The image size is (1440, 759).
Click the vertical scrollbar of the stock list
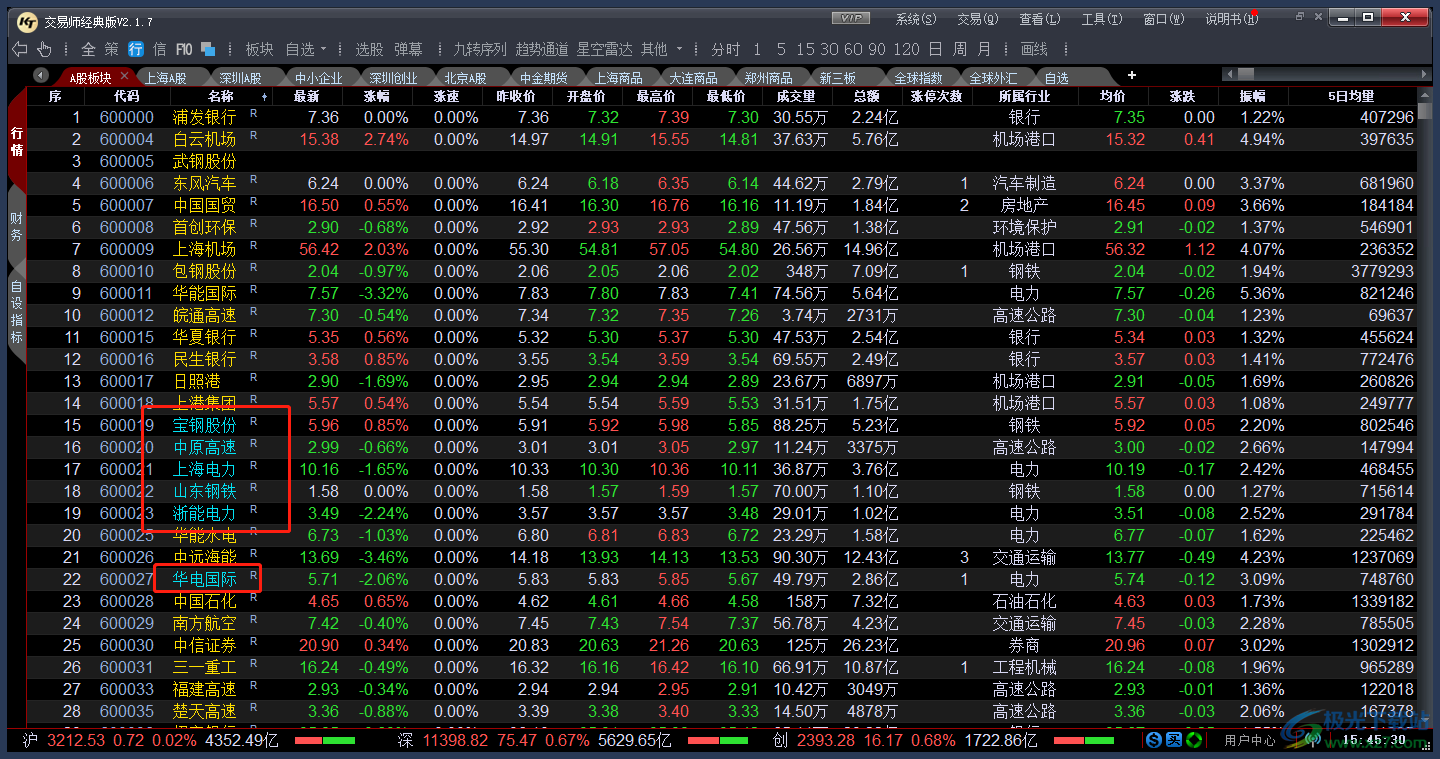[x=1426, y=406]
